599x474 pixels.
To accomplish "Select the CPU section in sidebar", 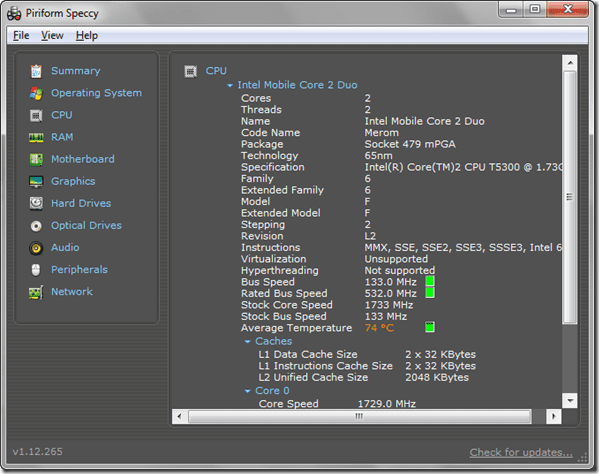I will pos(62,115).
